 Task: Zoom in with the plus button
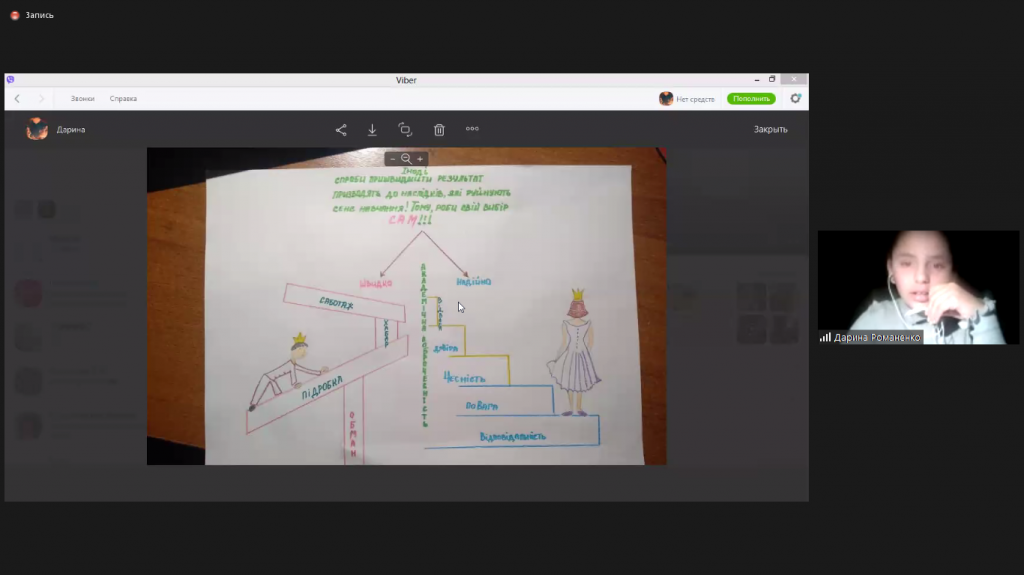pyautogui.click(x=420, y=159)
